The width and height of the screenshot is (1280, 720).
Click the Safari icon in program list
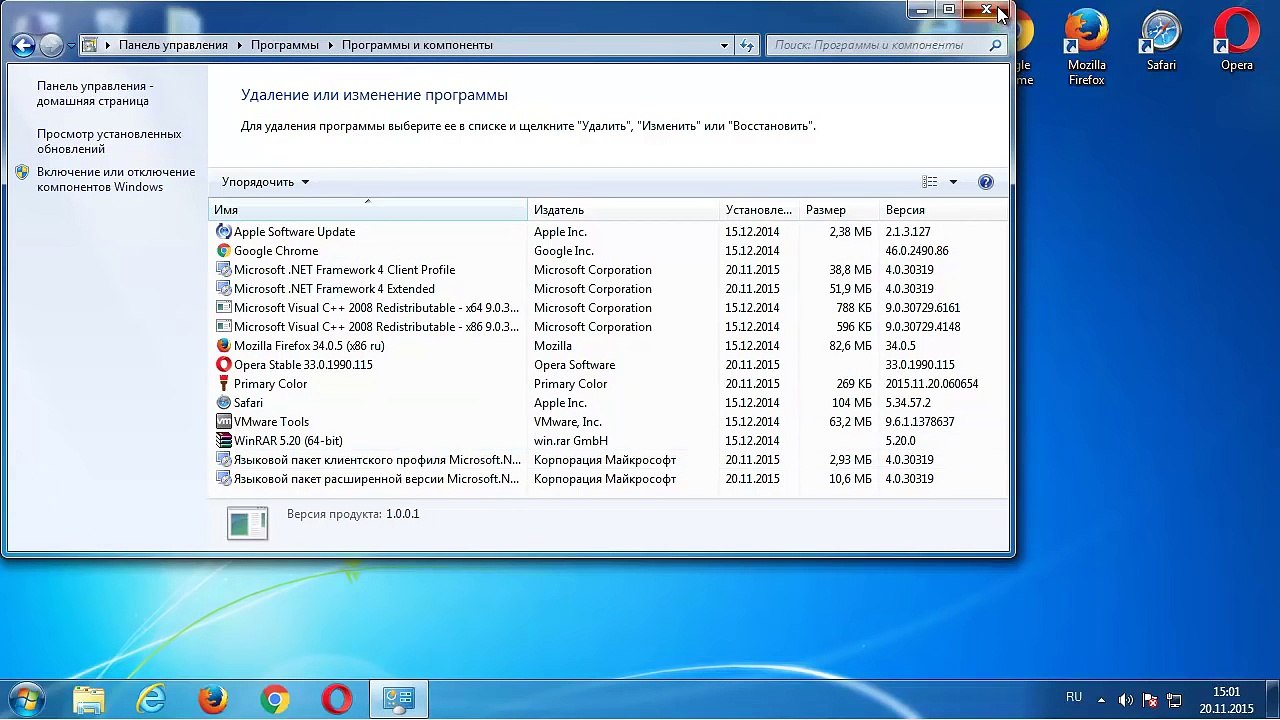[x=224, y=403]
